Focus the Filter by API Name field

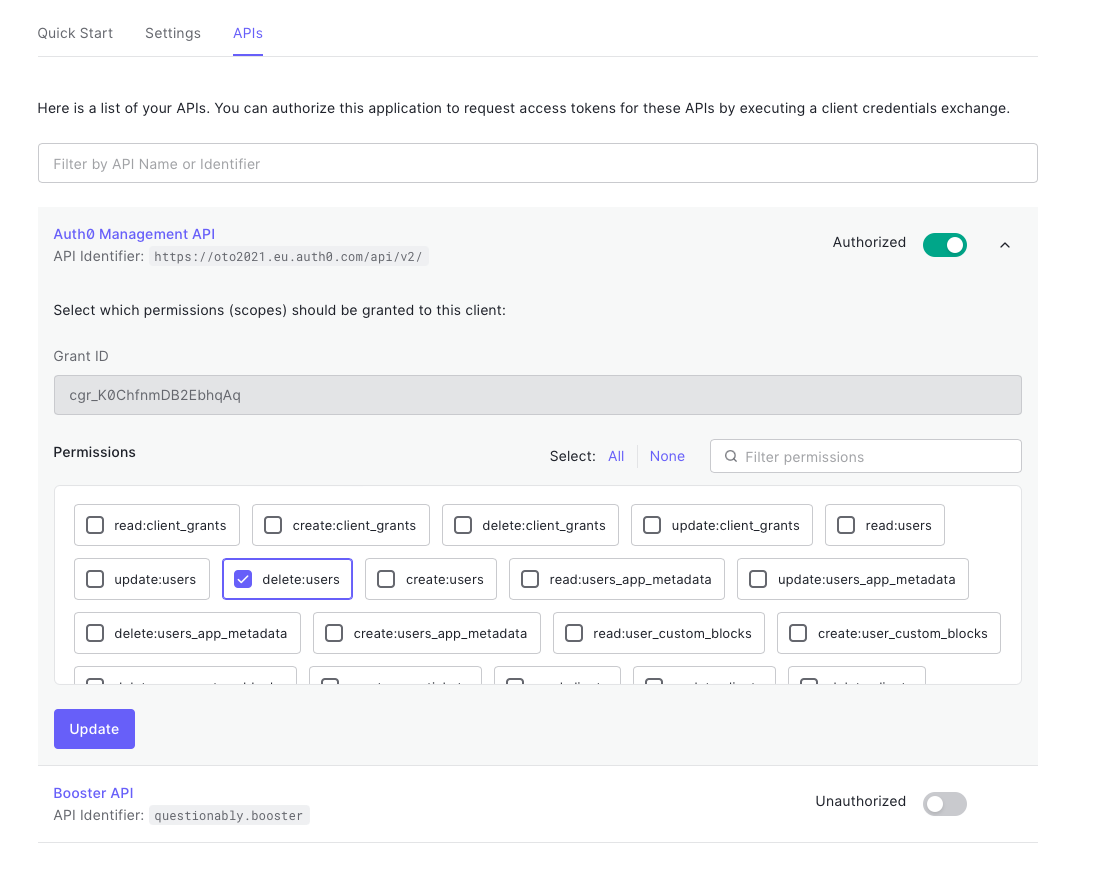pos(537,164)
